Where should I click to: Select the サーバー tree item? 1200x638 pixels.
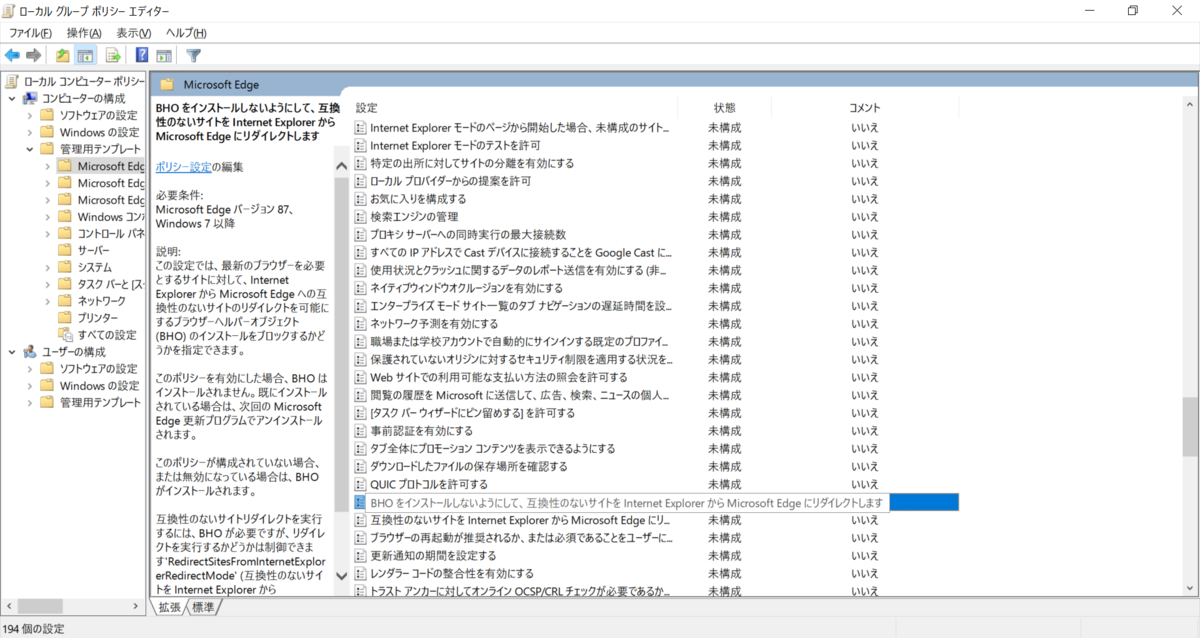[x=94, y=250]
